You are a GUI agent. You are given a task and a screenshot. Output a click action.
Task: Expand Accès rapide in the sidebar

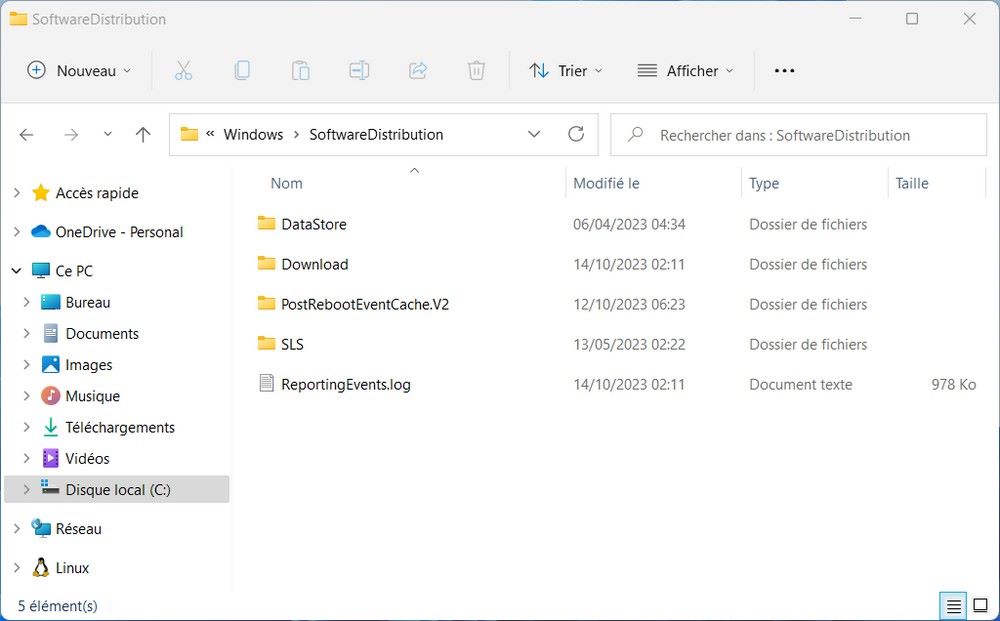click(x=17, y=193)
